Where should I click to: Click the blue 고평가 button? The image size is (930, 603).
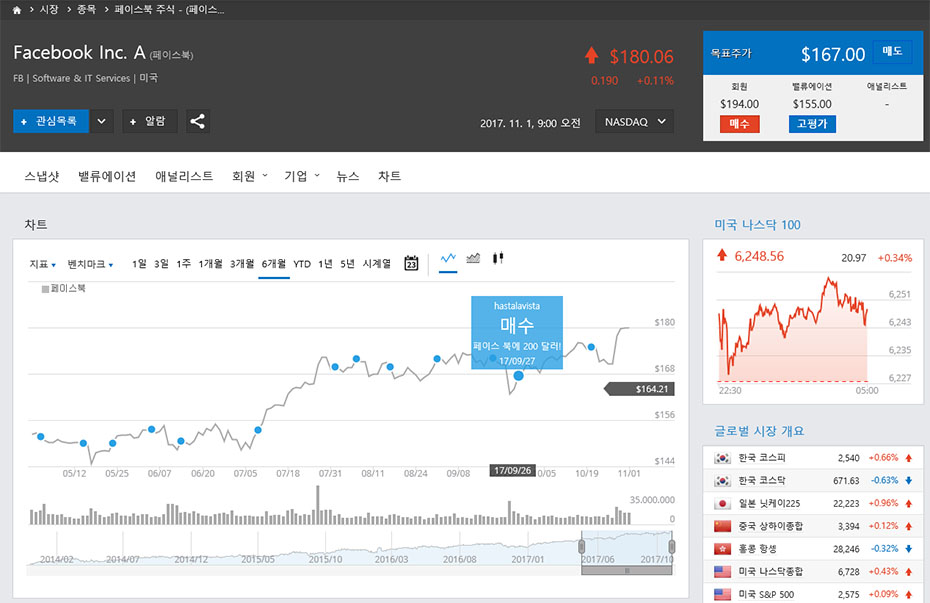point(812,124)
